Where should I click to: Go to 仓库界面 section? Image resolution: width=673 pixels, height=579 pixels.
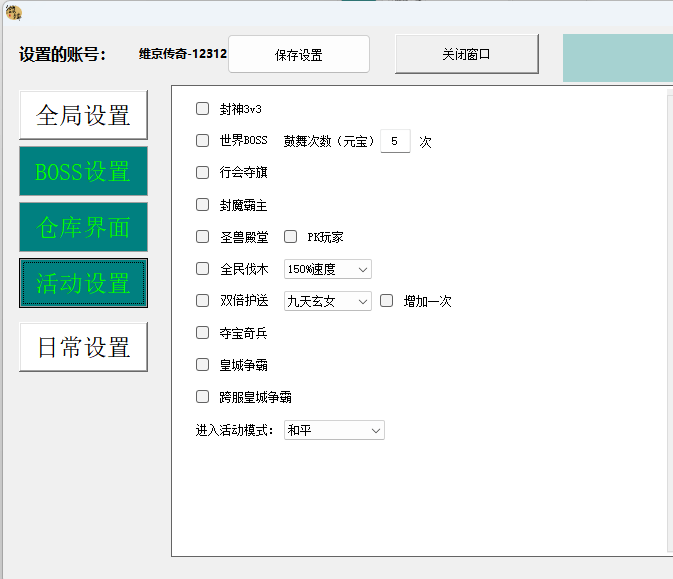83,227
